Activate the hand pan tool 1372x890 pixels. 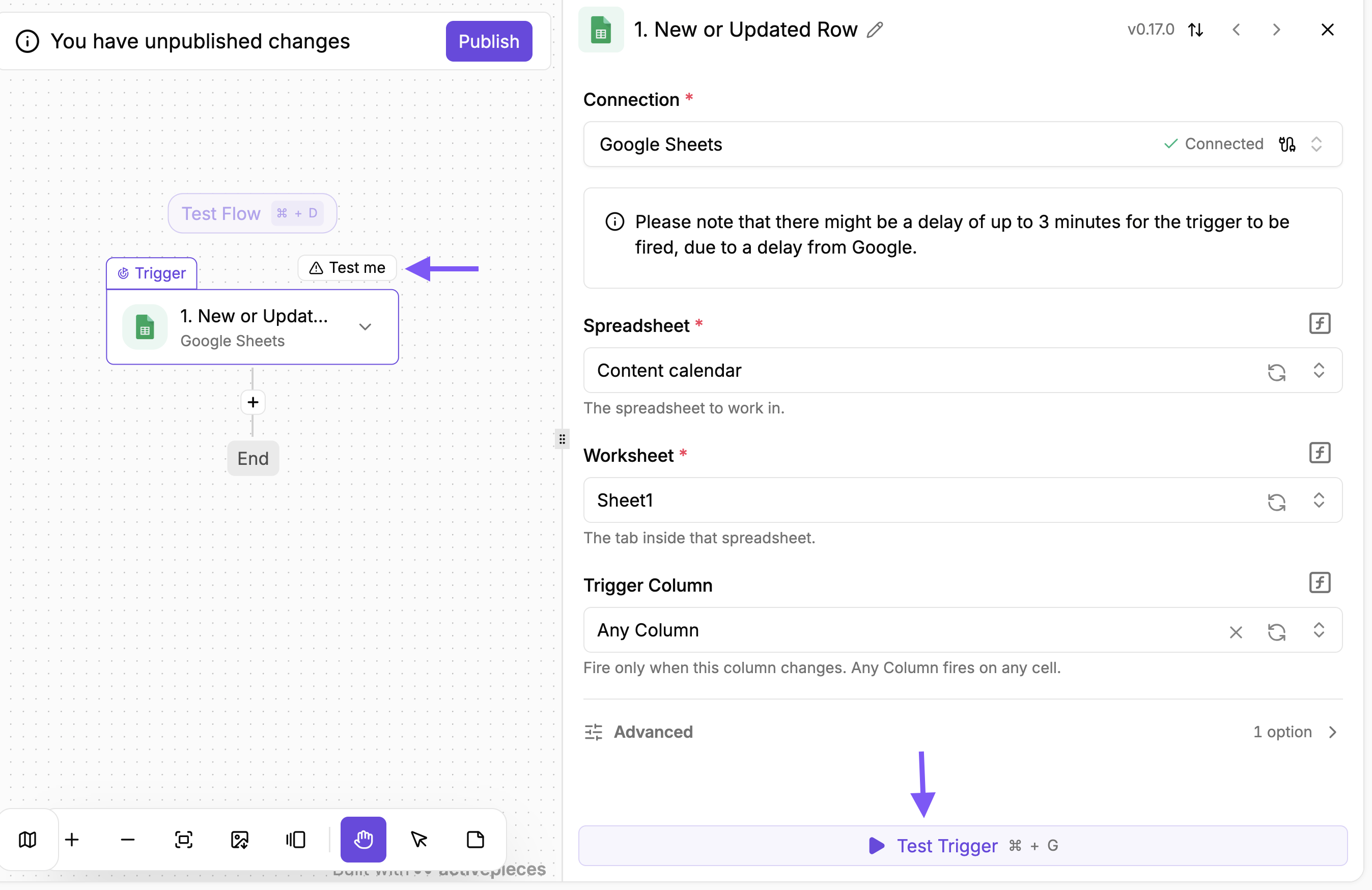[363, 839]
